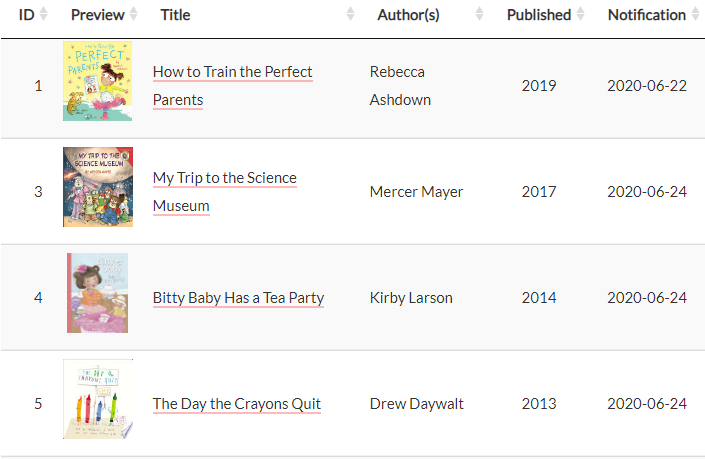Sort by Author(s) using arrow icon
Viewport: 705px width, 459px height.
click(479, 15)
